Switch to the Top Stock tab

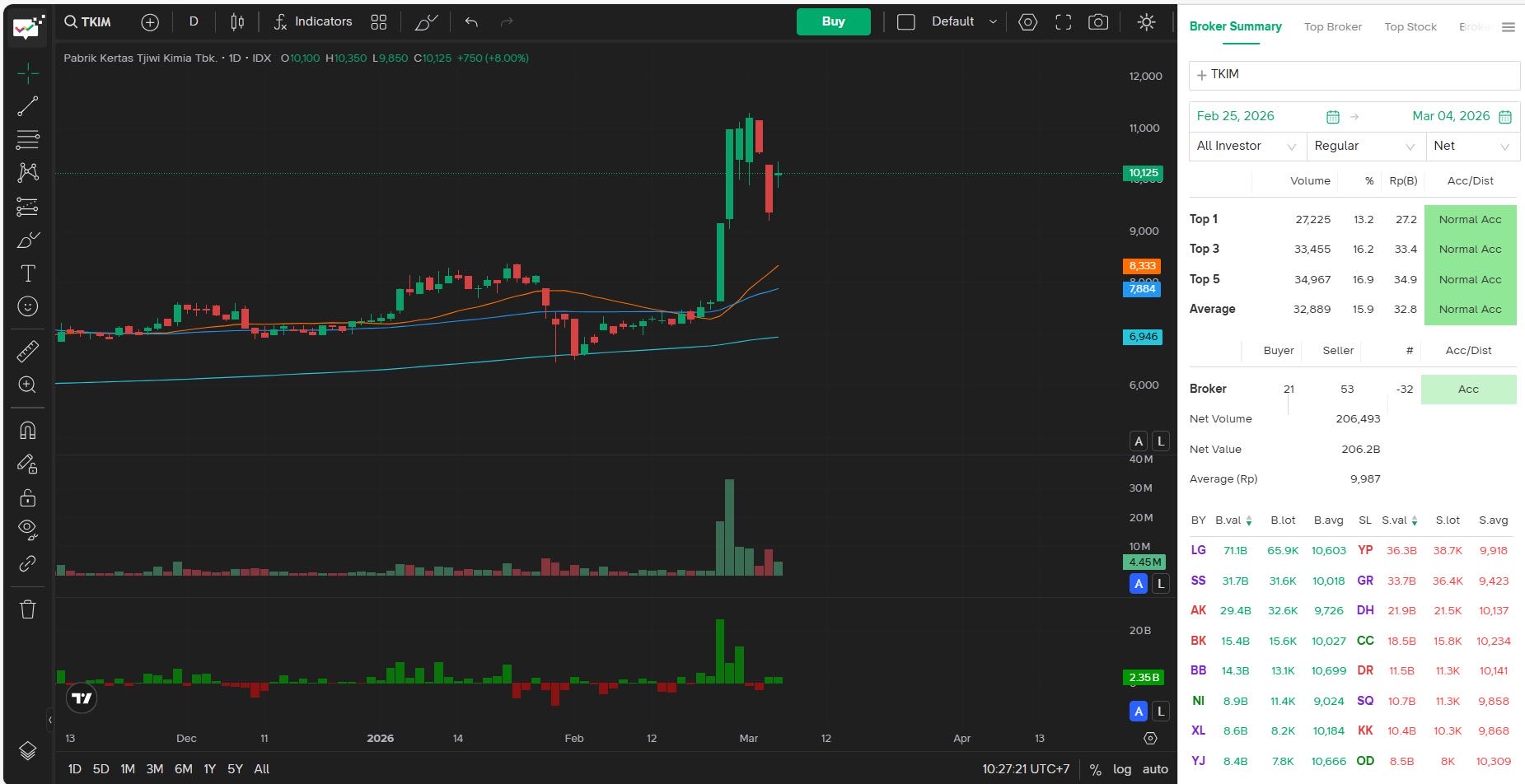(x=1410, y=27)
